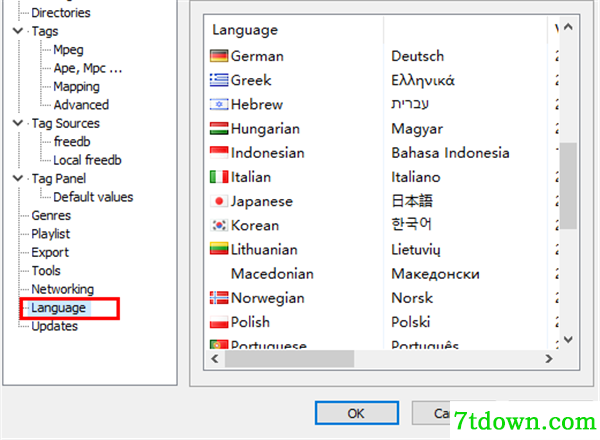Click the Italian flag icon
This screenshot has height=440, width=600.
coord(219,177)
